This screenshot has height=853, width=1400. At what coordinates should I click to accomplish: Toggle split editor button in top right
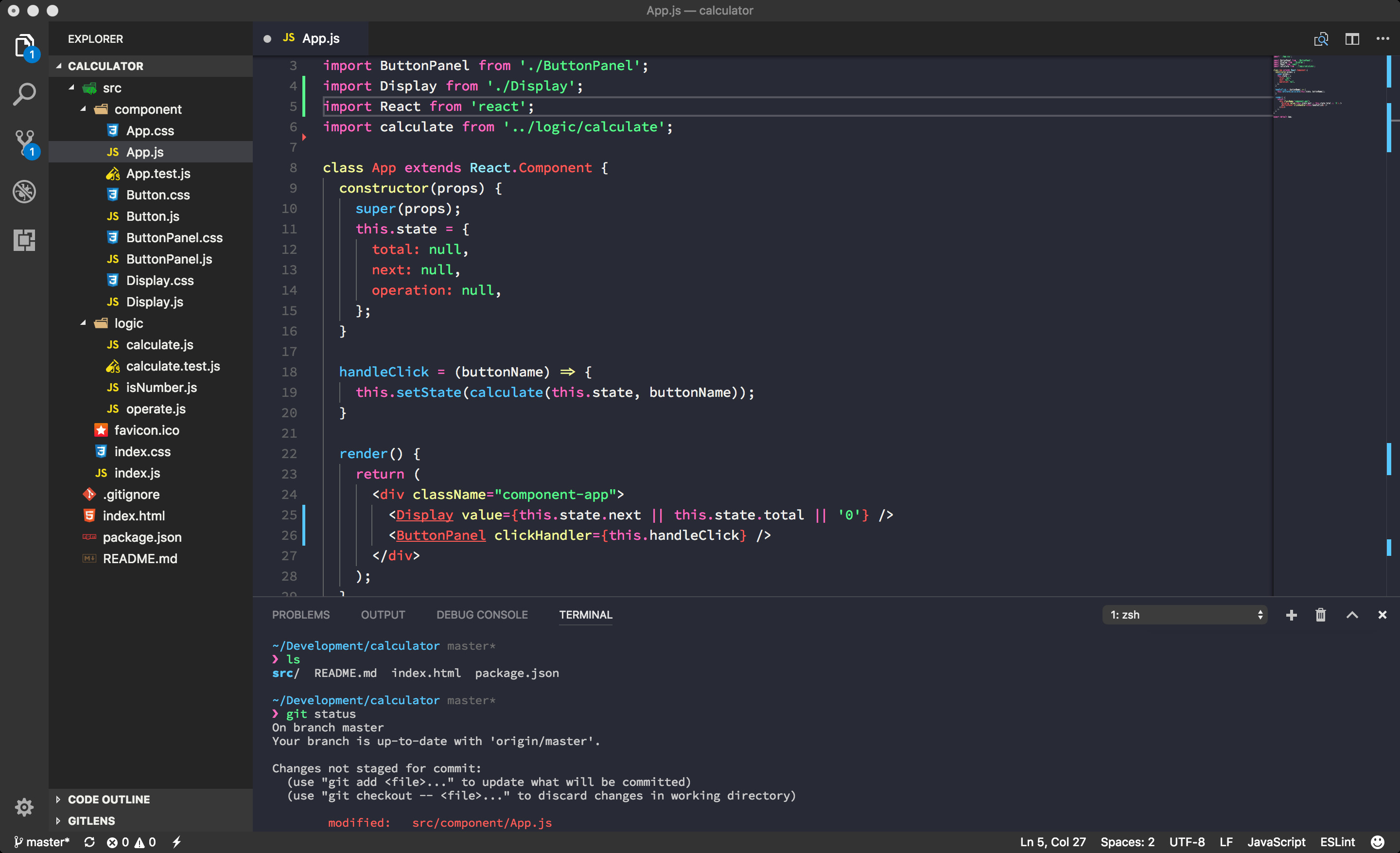point(1352,39)
